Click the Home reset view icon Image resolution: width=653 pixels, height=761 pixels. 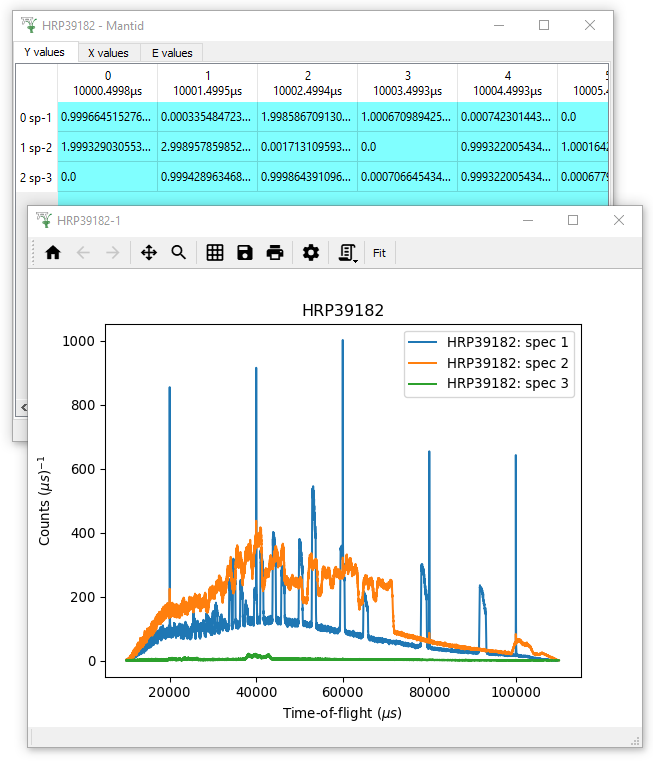[53, 253]
